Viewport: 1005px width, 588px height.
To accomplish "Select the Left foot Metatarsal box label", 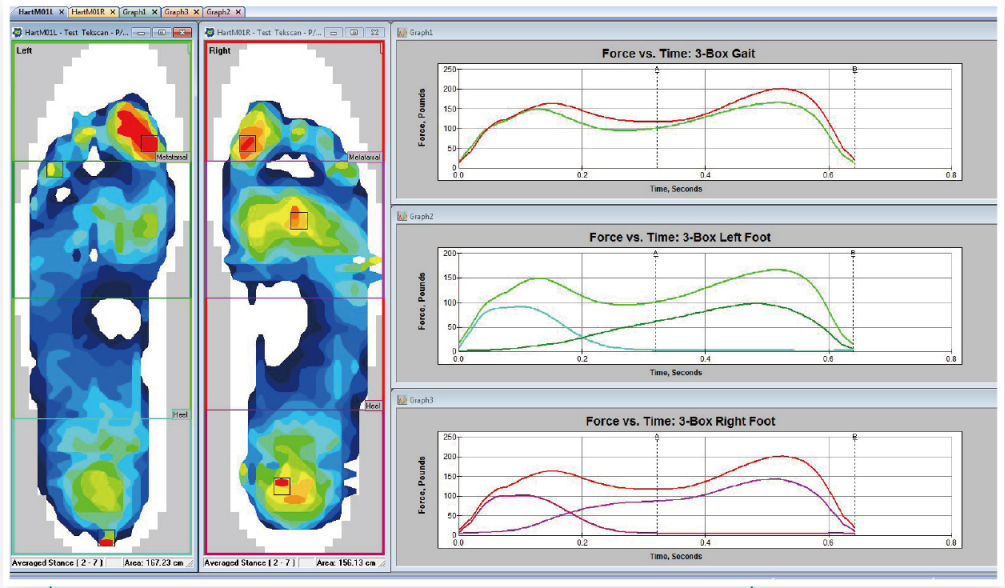I will click(172, 157).
